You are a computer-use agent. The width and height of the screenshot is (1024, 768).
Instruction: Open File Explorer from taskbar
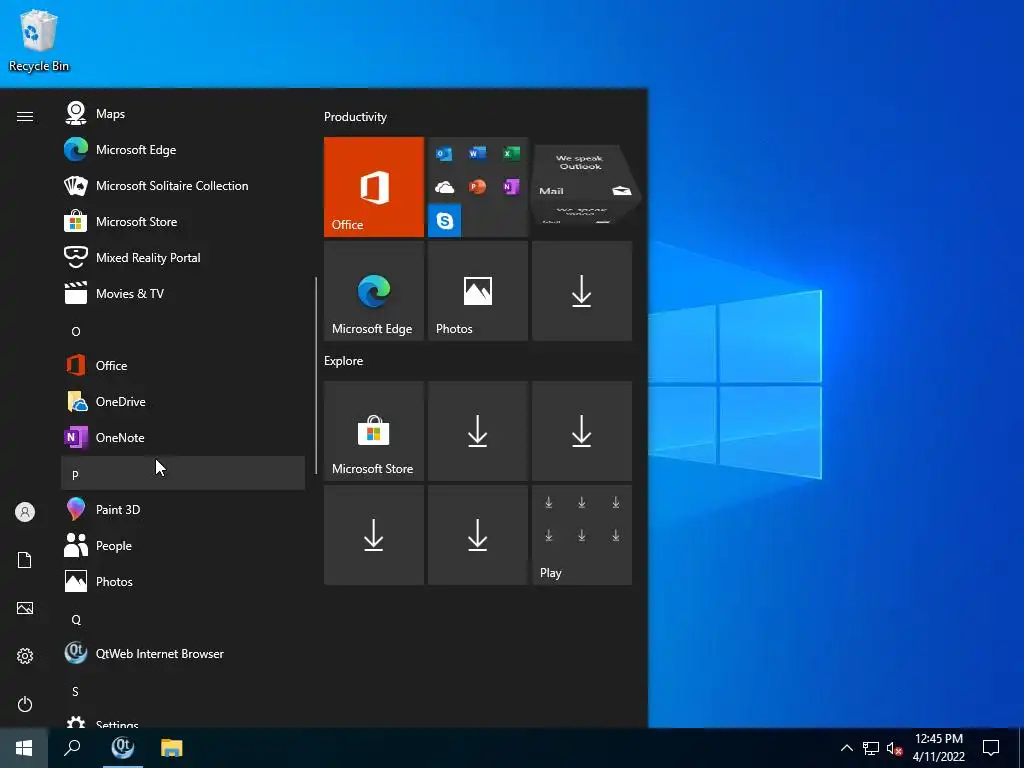172,748
